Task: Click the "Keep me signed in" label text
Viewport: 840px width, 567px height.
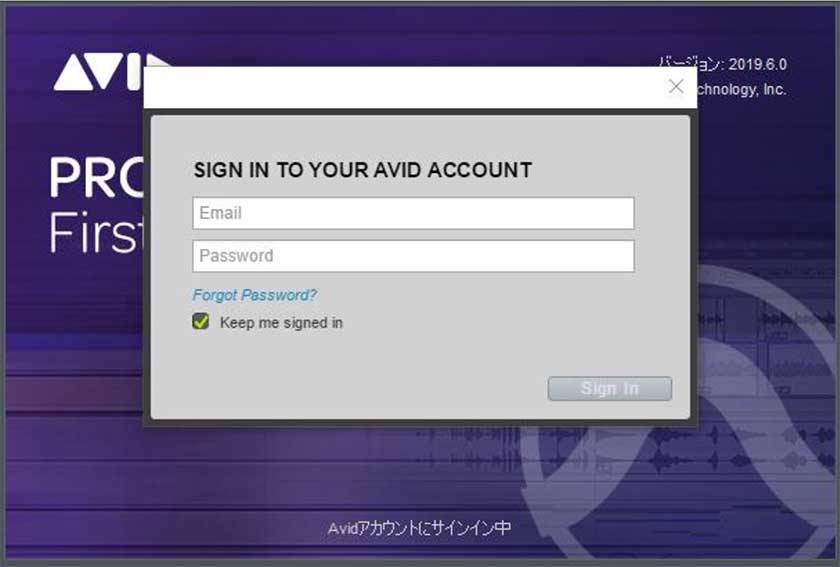Action: [281, 323]
